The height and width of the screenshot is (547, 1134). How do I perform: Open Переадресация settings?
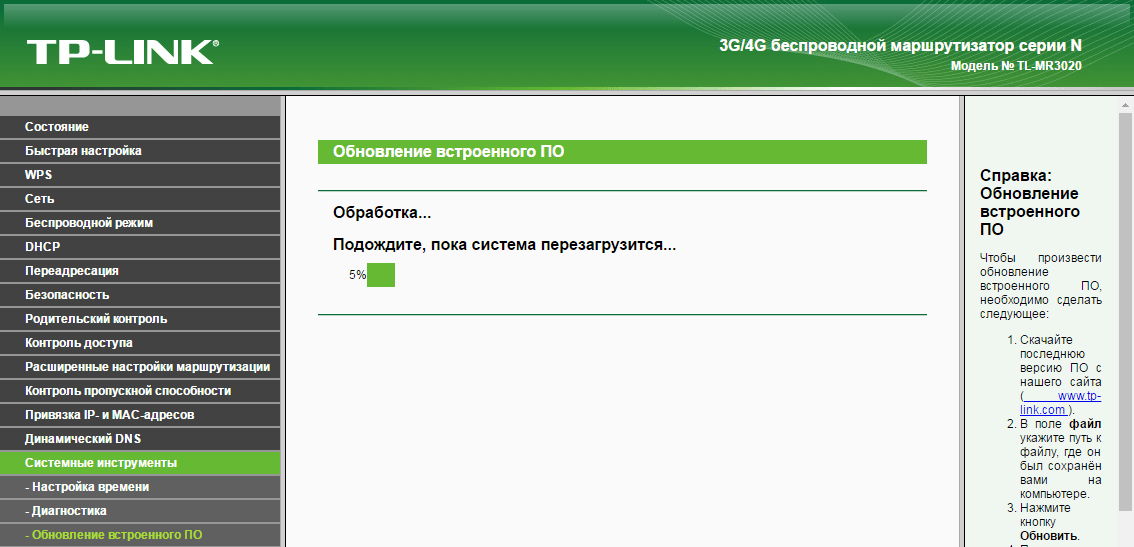(72, 271)
